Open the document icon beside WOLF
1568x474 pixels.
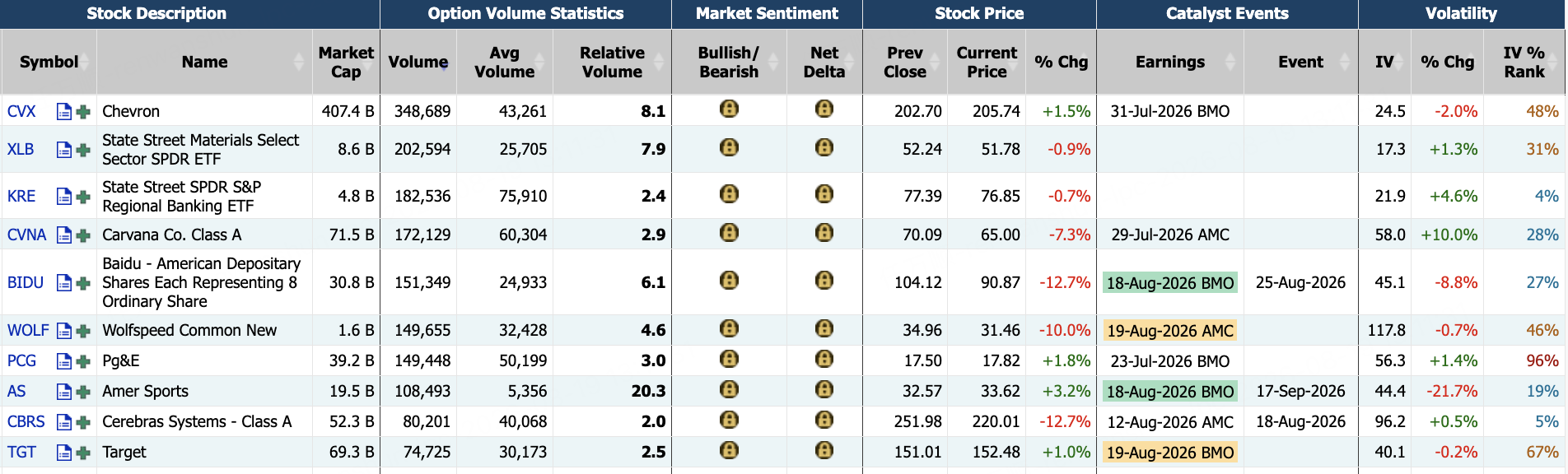pos(63,331)
